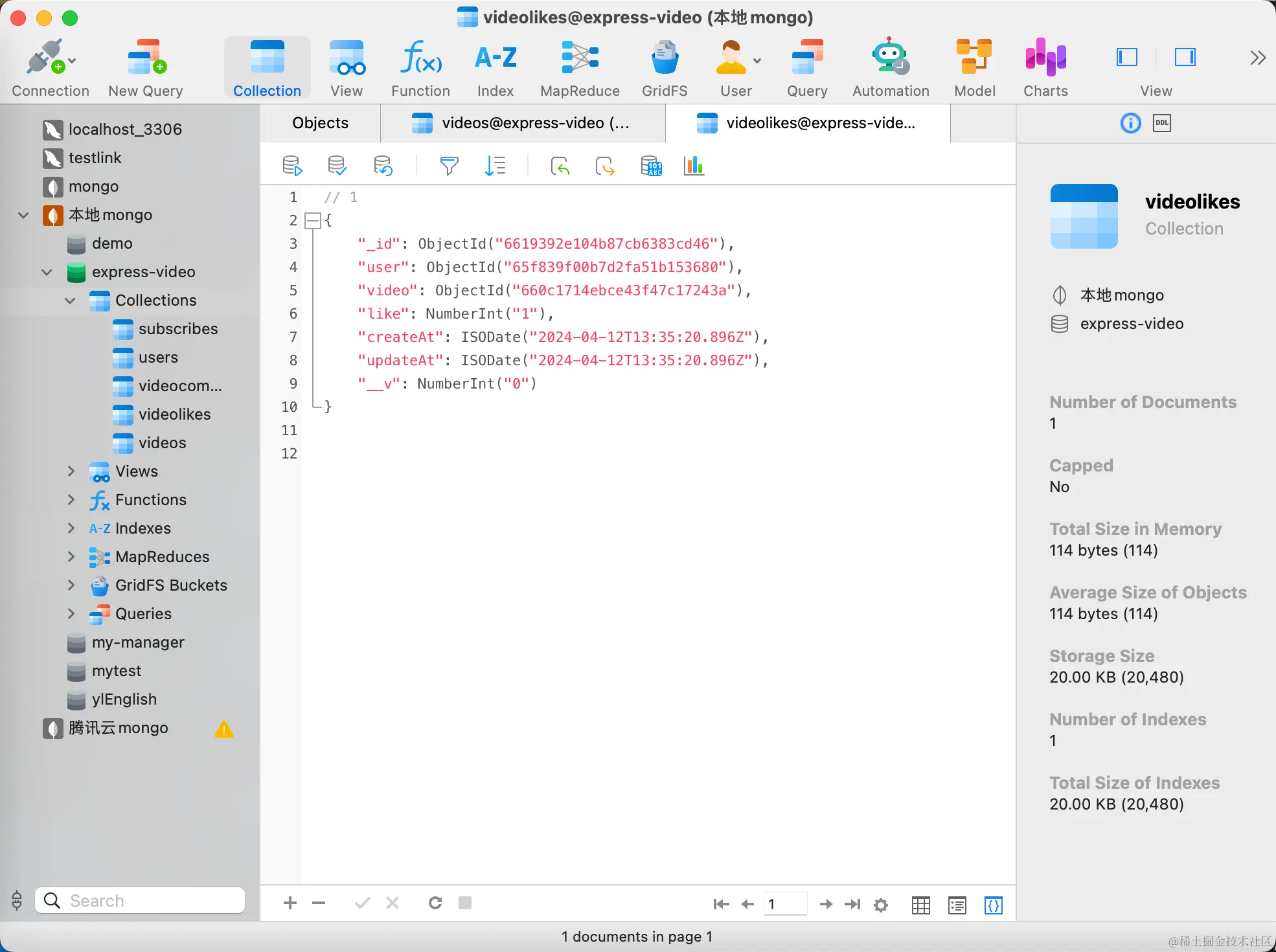The image size is (1276, 952).
Task: Click the DDL icon in right panel
Action: (1162, 123)
